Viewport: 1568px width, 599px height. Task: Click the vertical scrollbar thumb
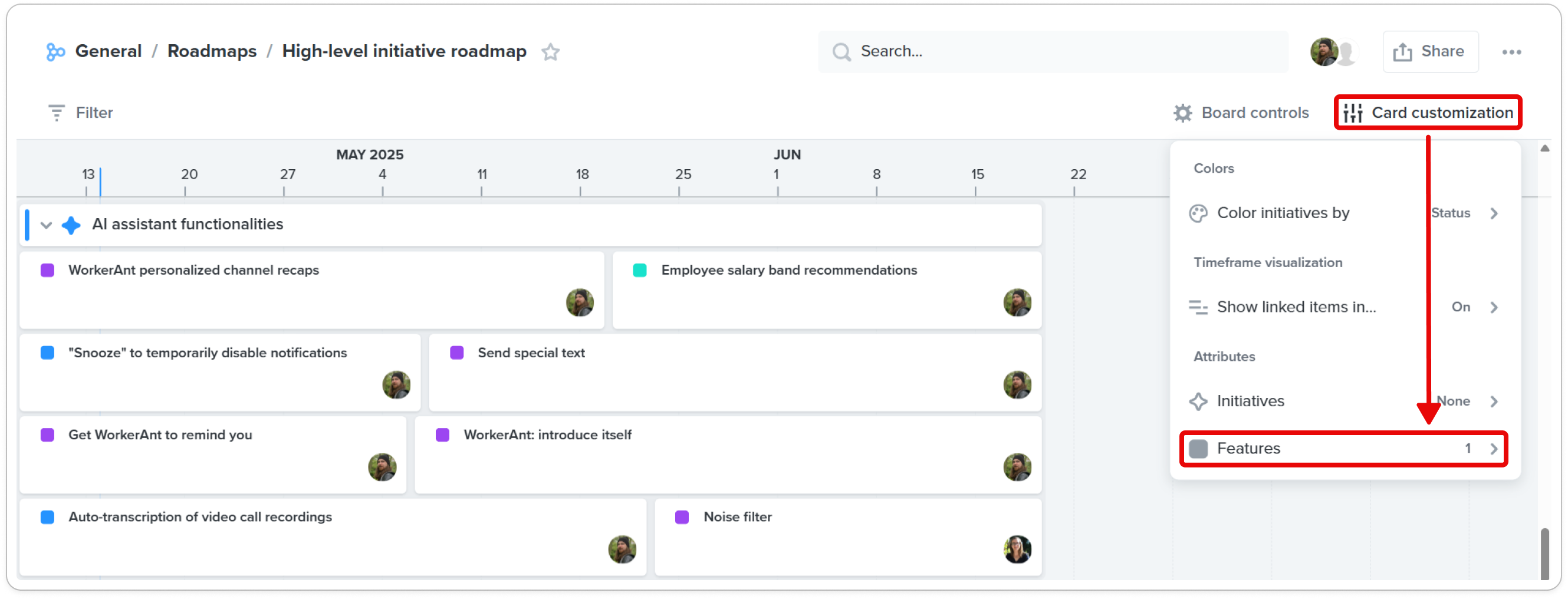(x=1544, y=554)
